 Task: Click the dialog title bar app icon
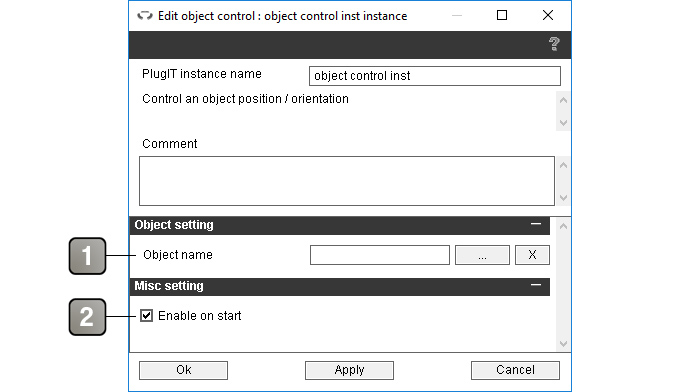click(145, 16)
